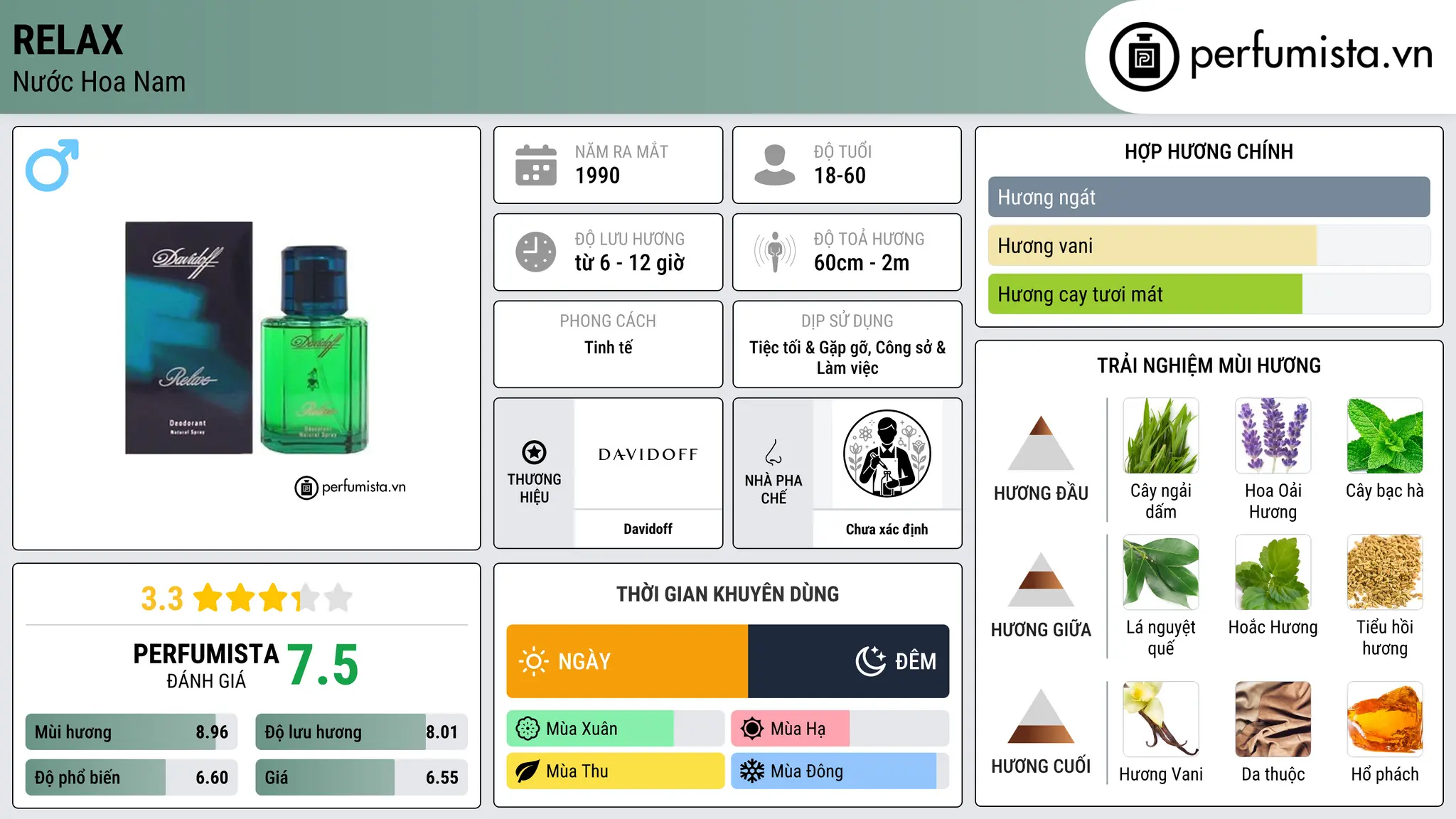Screen dimensions: 1456x819
Task: Click the Perfumista score 7.5
Action: 323,665
